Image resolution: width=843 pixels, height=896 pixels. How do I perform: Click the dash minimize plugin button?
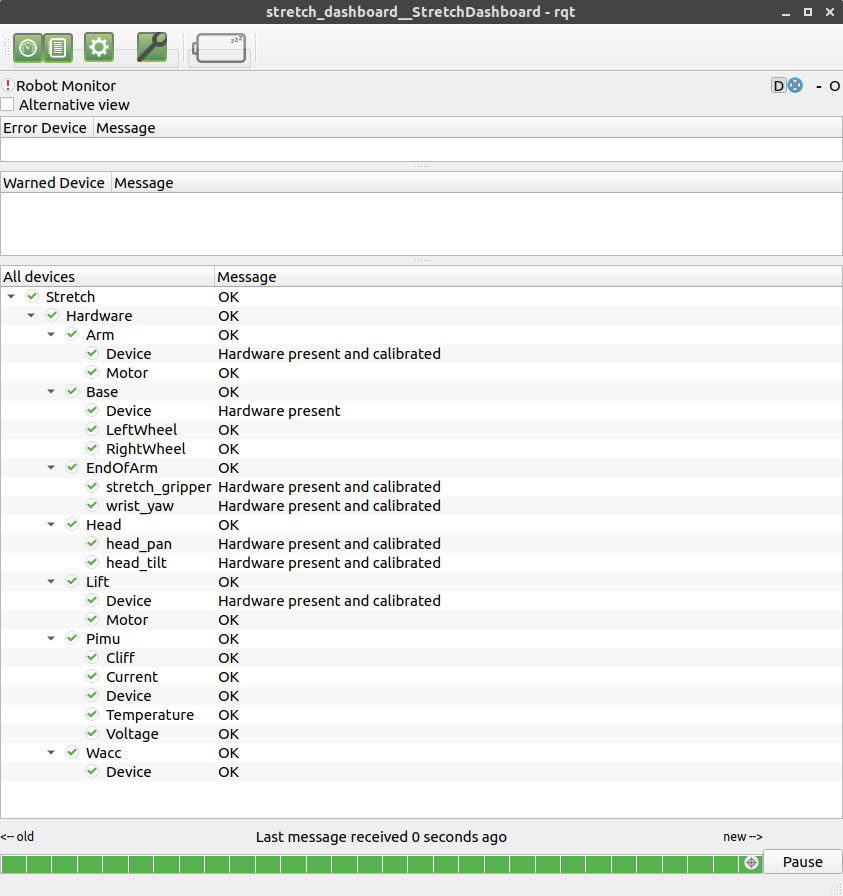819,86
